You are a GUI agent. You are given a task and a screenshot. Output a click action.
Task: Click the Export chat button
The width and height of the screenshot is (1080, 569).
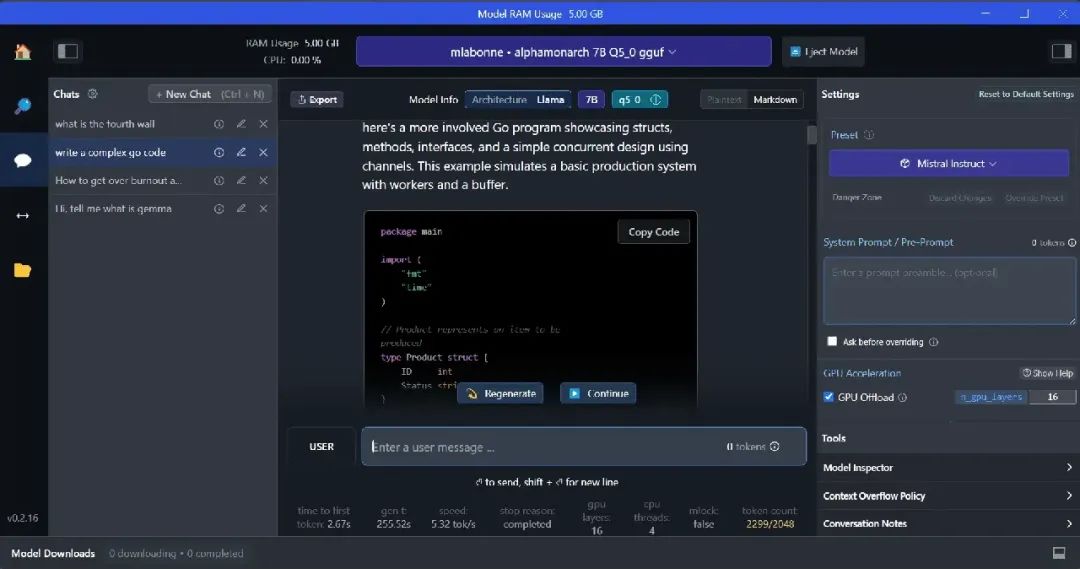pyautogui.click(x=317, y=100)
